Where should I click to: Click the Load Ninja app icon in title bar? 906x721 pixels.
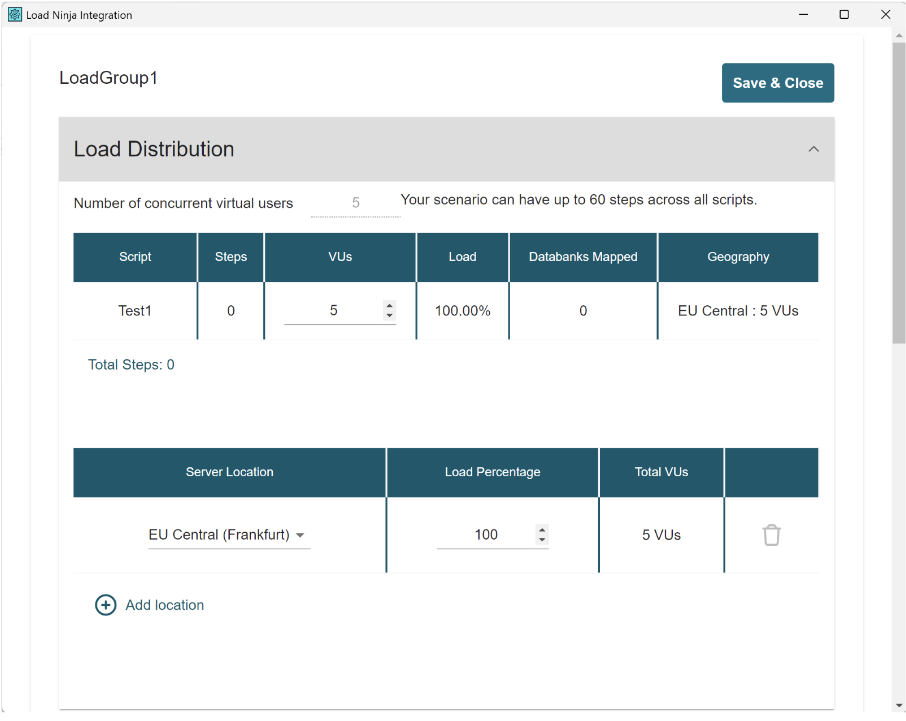point(14,14)
